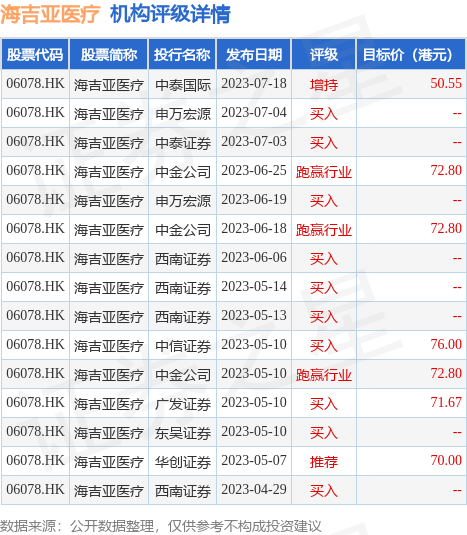Click the 发布日期 column header
This screenshot has width=467, height=535.
[x=254, y=55]
